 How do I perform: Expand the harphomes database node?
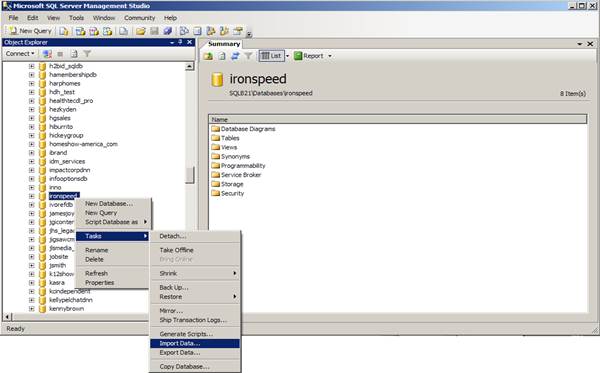point(31,83)
